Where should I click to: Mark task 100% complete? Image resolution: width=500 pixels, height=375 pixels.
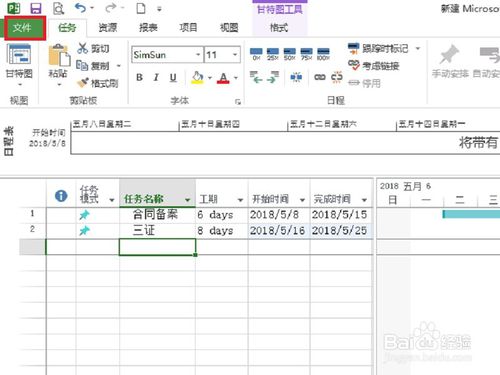tap(323, 54)
